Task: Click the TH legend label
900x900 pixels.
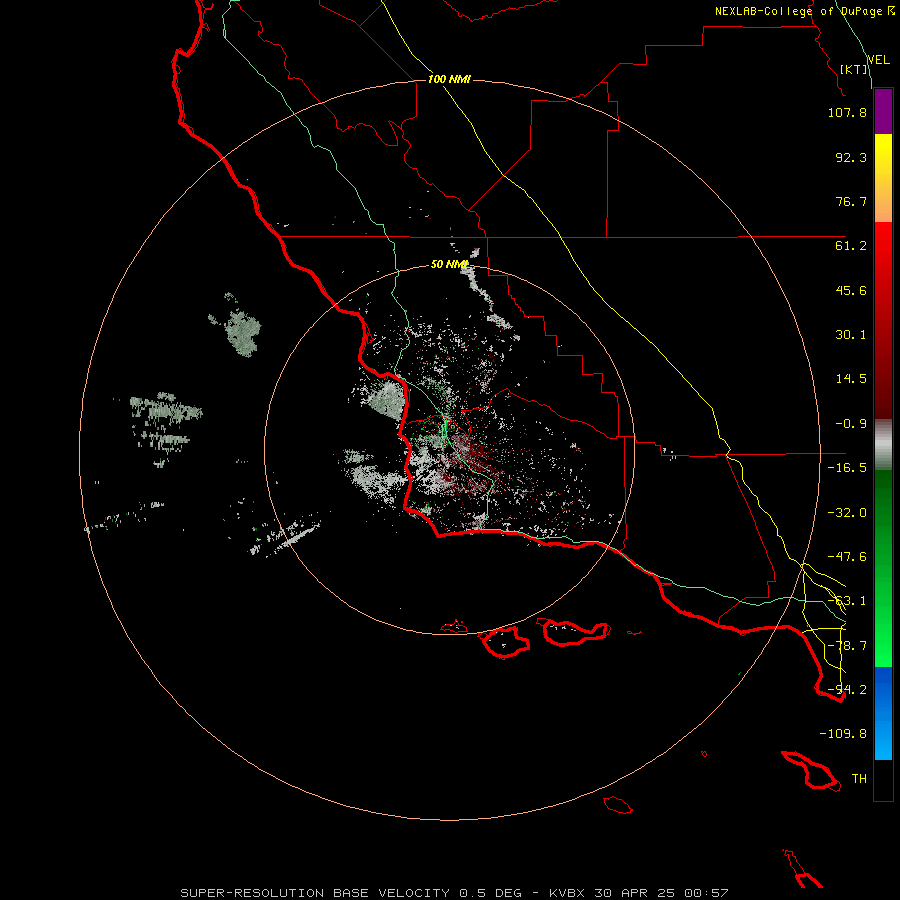Action: (x=859, y=779)
